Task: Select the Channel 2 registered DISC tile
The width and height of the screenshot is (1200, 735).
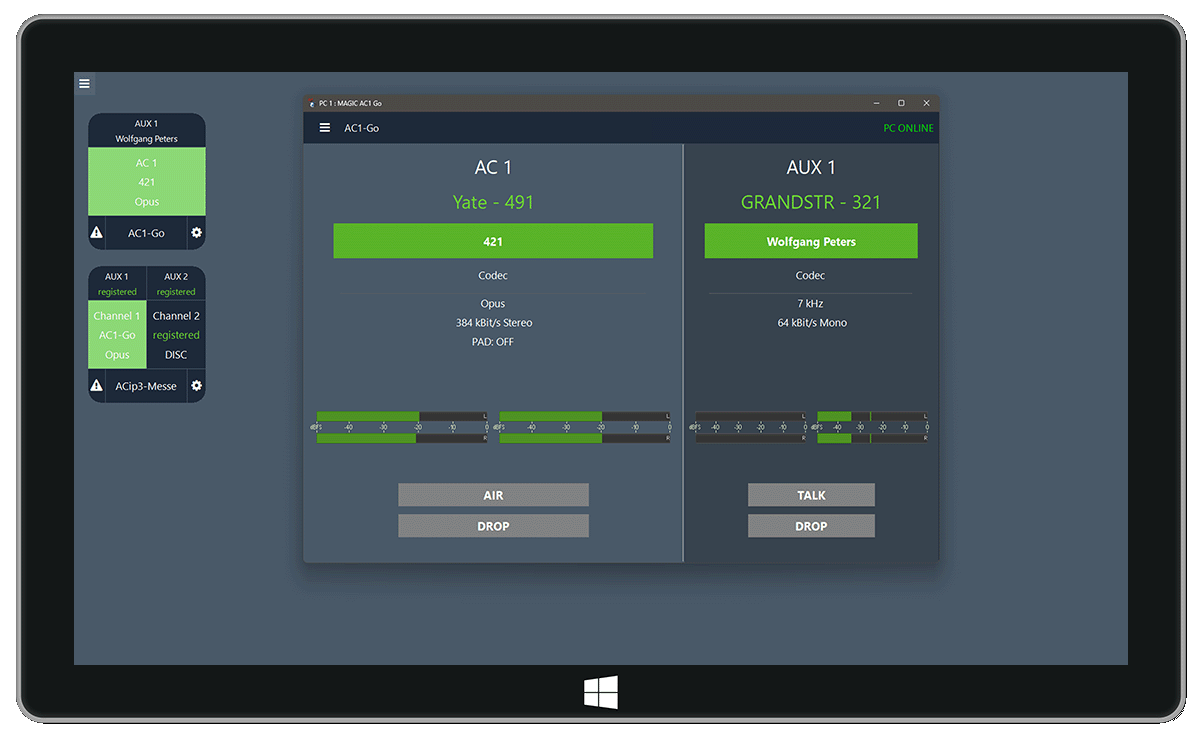Action: point(176,335)
